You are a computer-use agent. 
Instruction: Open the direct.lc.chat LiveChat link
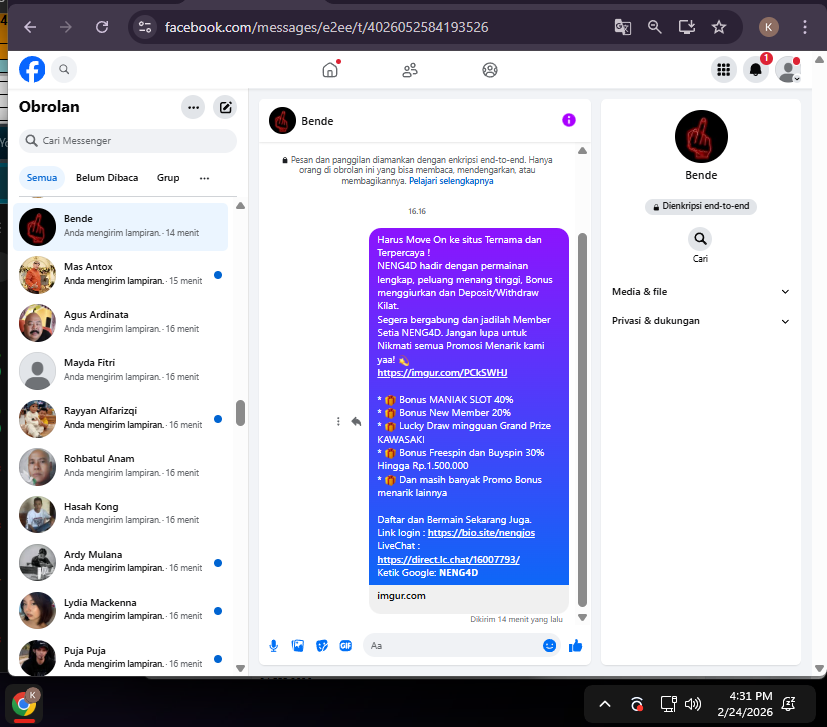pos(448,560)
